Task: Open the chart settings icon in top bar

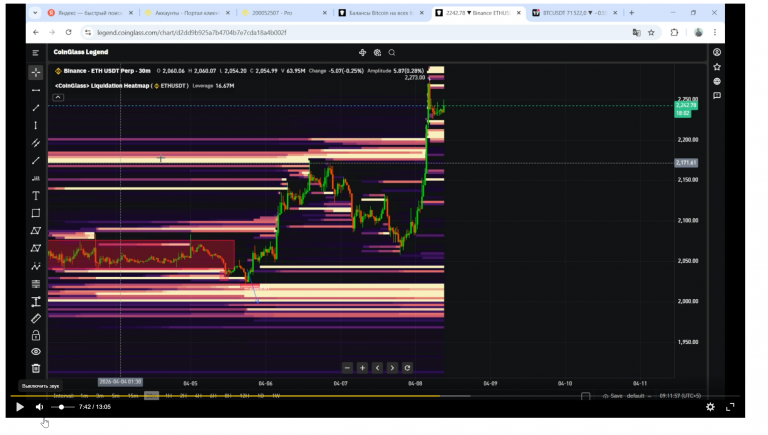Action: coord(377,52)
